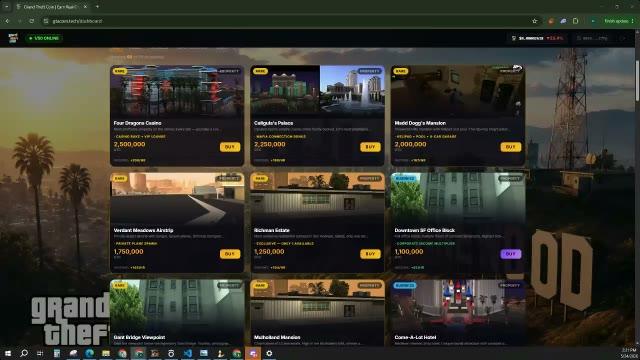Click the 2,250,000 price on Caligula's Palace
This screenshot has width=640, height=360.
tap(269, 144)
